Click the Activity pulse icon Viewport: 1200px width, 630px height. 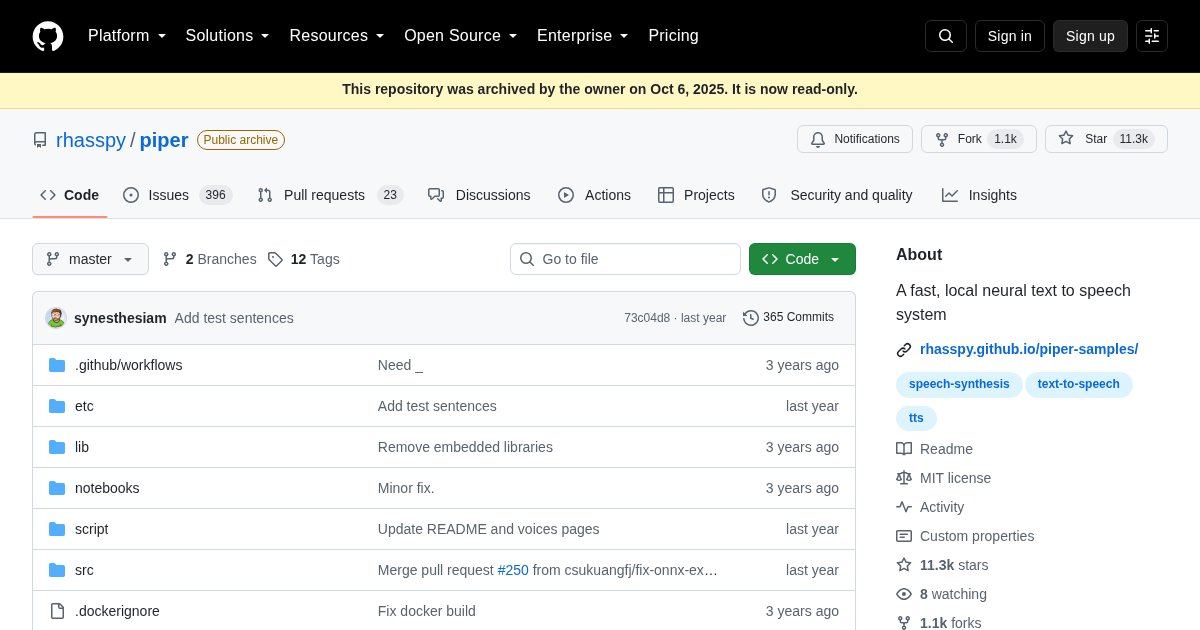[x=904, y=507]
